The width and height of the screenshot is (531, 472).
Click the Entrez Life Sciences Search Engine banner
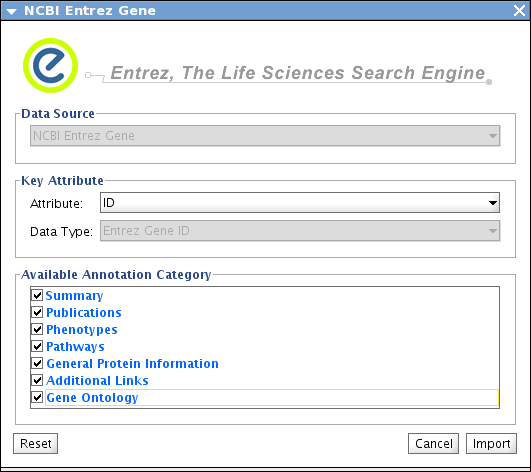click(x=298, y=73)
